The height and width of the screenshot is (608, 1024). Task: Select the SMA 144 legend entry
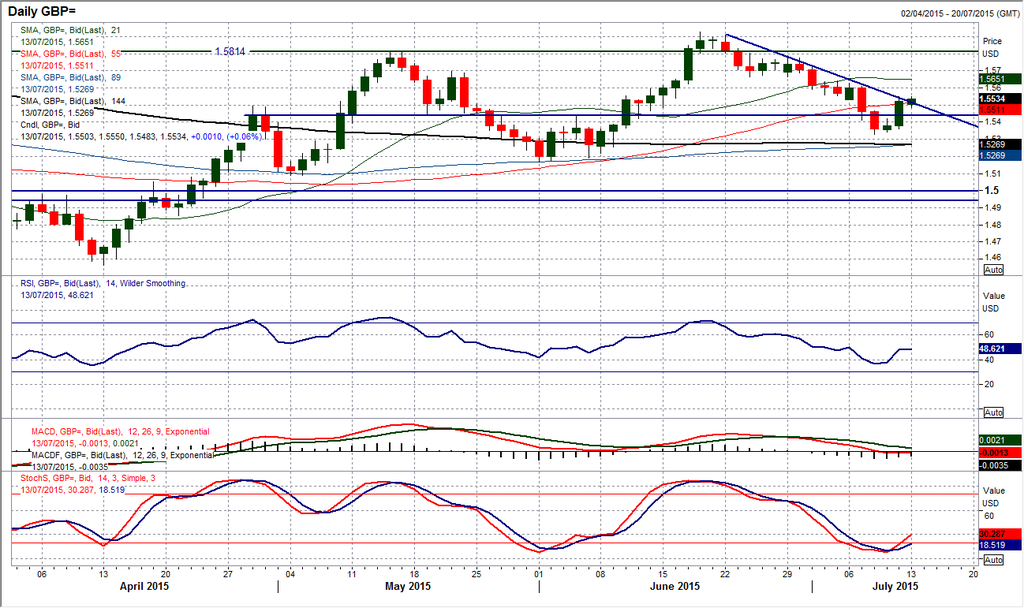73,101
